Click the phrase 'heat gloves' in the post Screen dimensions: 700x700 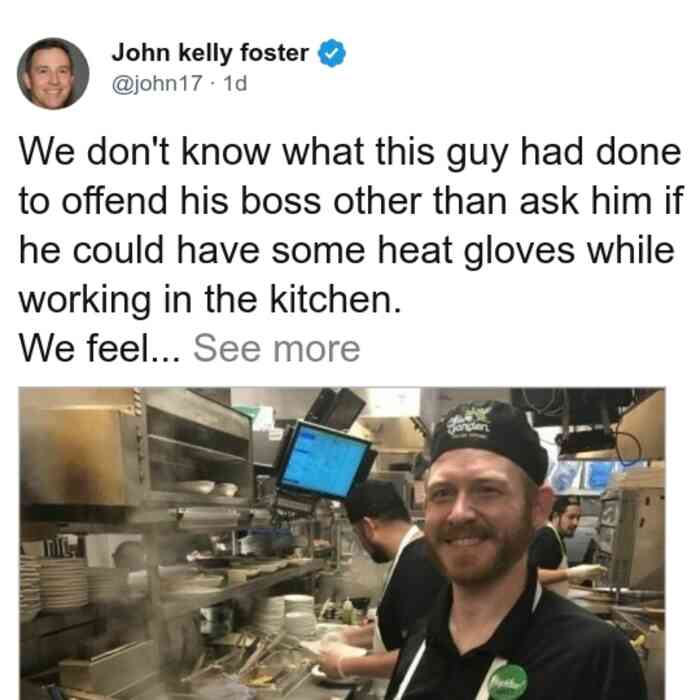point(476,250)
